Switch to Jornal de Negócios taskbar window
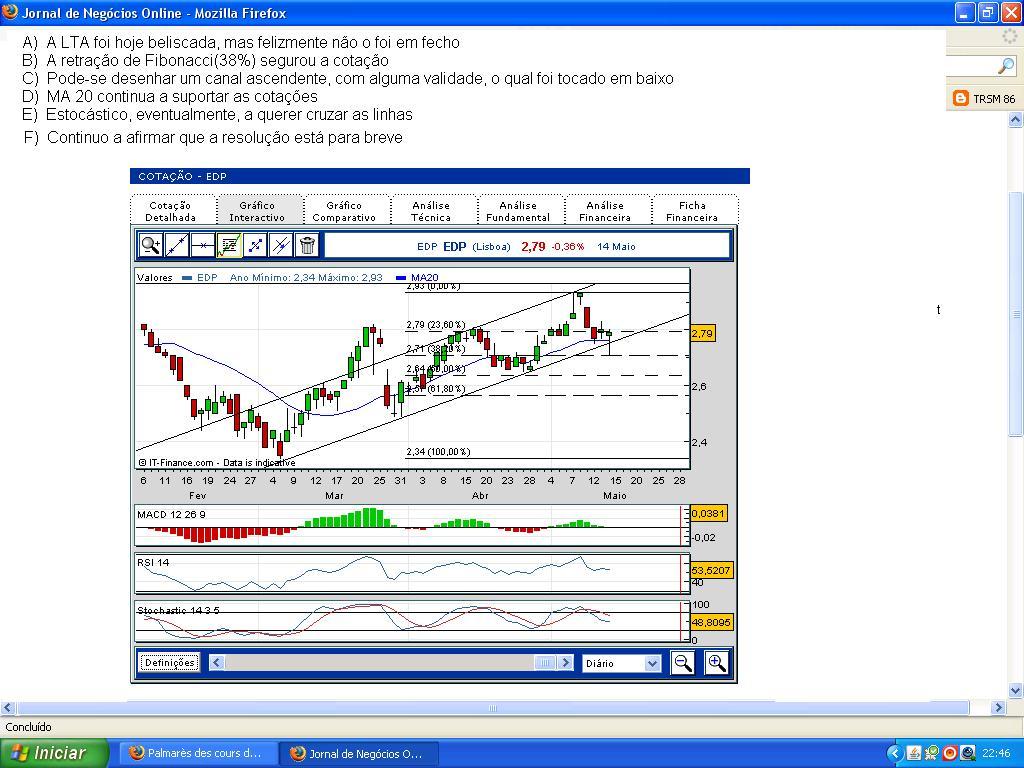This screenshot has height=768, width=1024. (x=358, y=754)
